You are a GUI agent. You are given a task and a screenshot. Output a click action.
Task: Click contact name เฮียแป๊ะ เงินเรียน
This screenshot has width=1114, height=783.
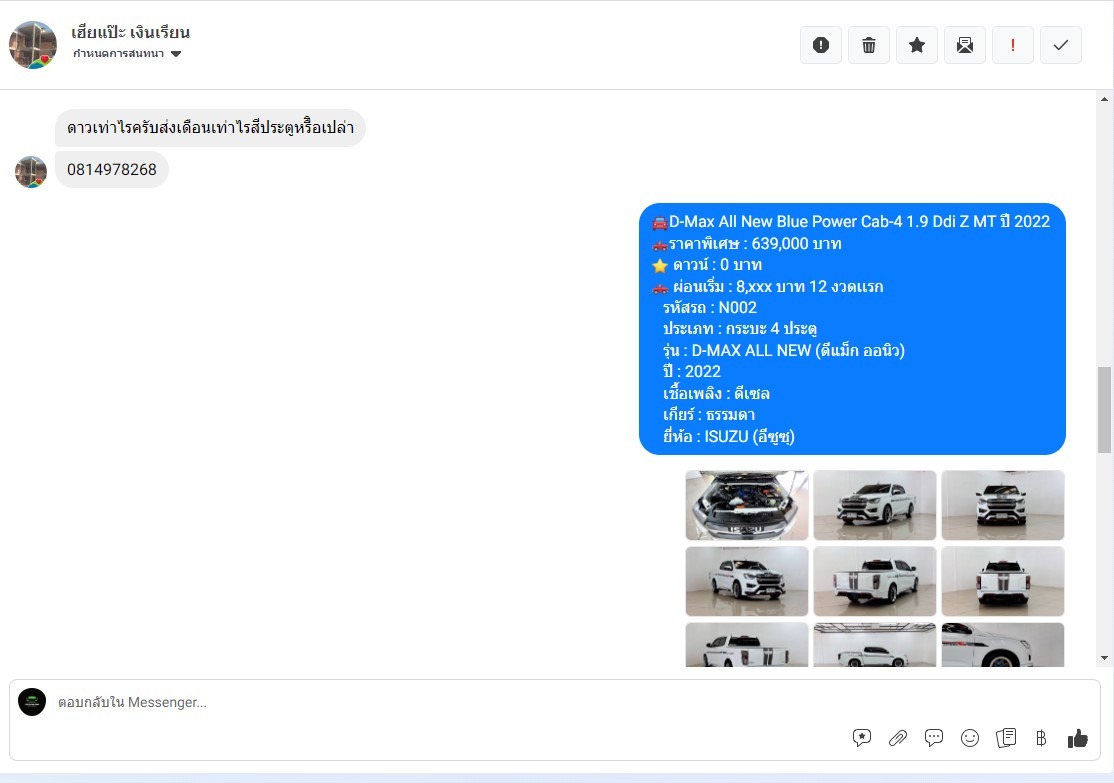131,32
